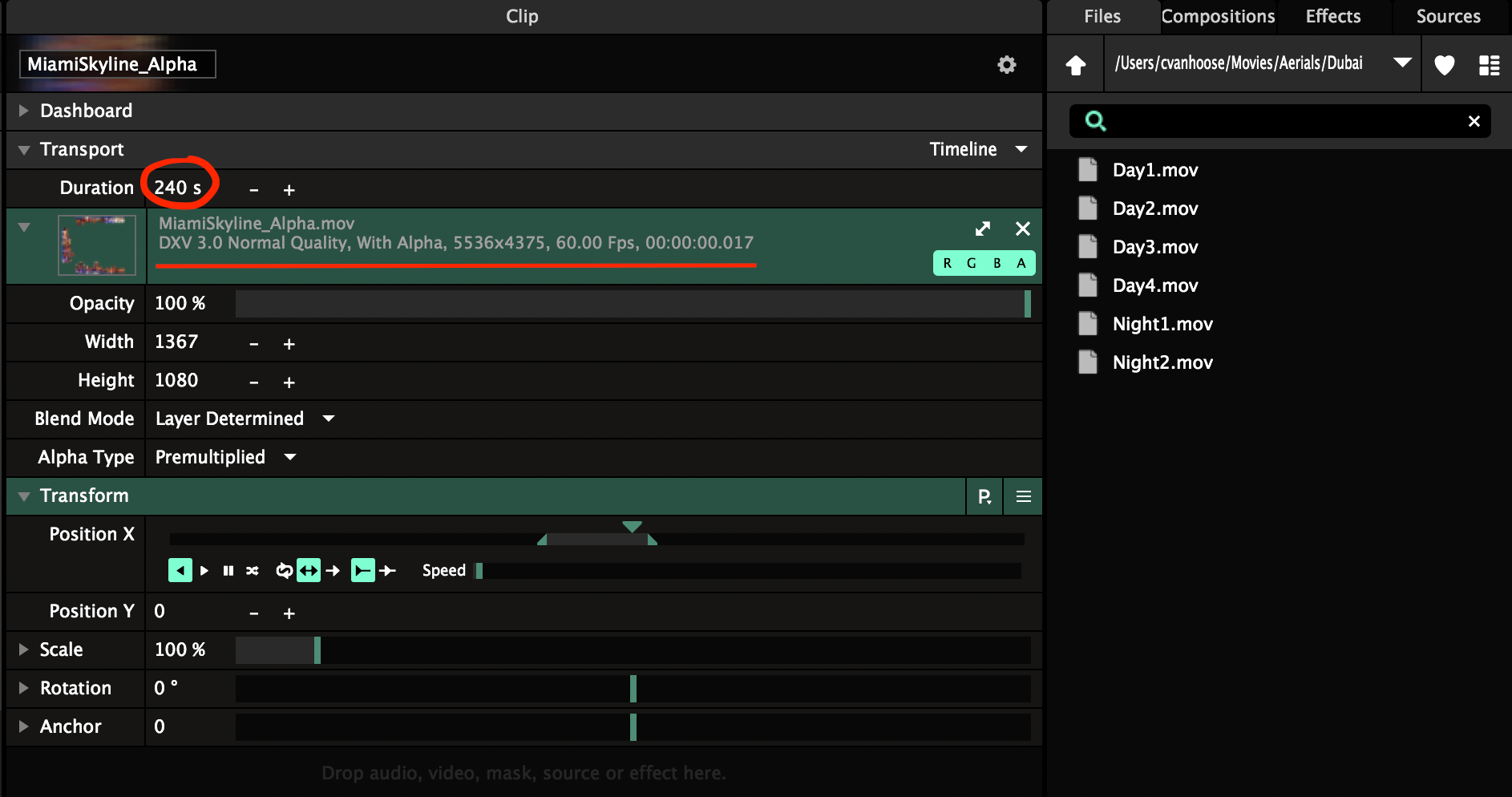Open the Compositions tab
The width and height of the screenshot is (1512, 797).
[1217, 17]
